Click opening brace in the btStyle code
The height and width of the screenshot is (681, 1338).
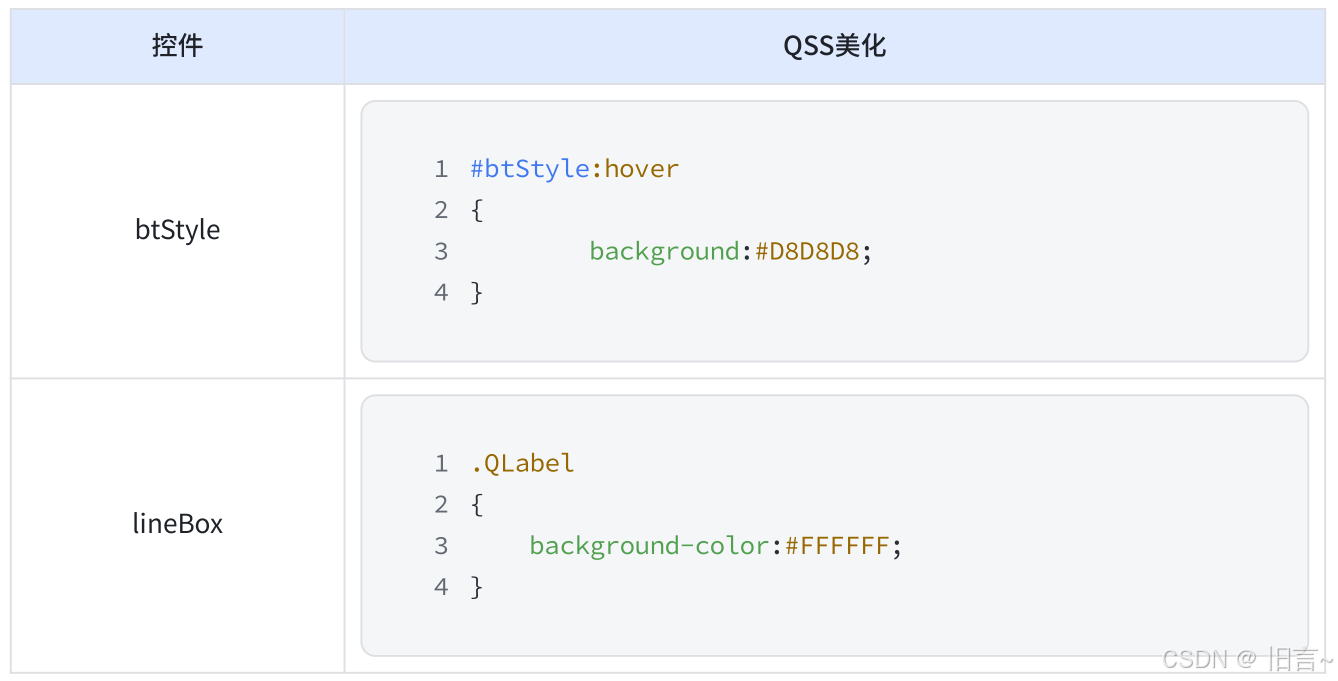[477, 211]
